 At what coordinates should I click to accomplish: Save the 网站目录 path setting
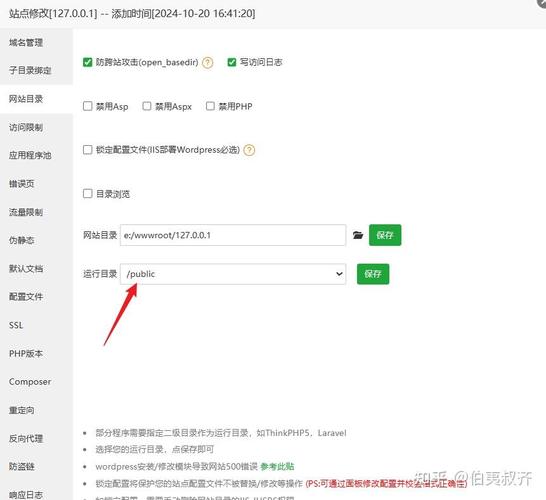click(385, 235)
